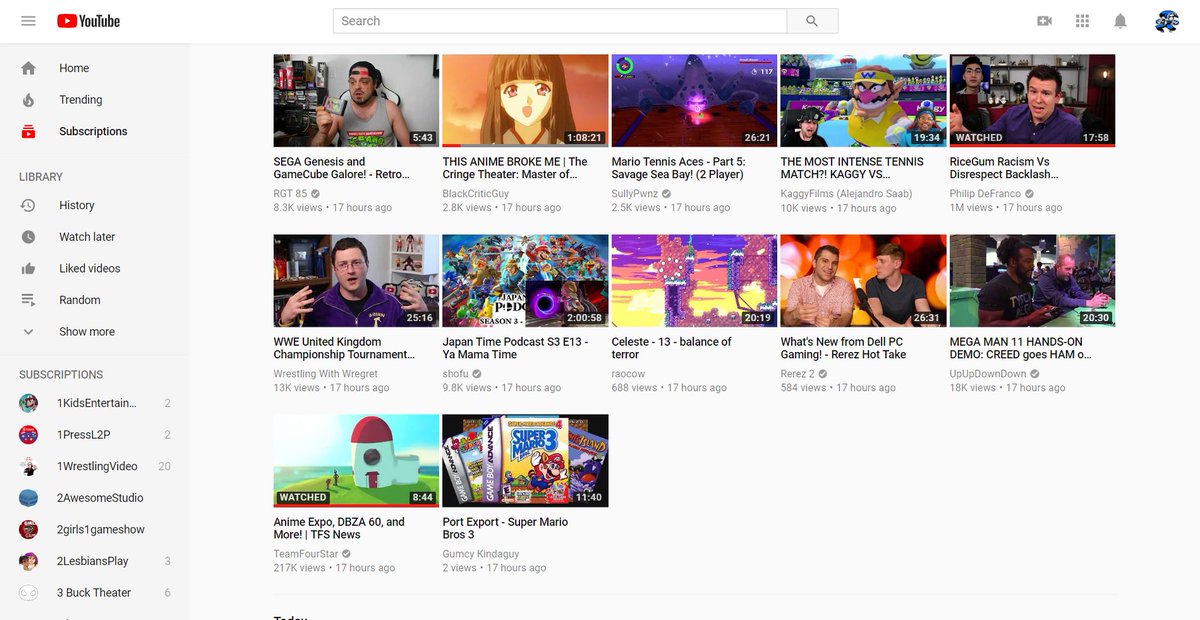Screen dimensions: 1200x620
Task: Visit the Gumcy Kindaguy channel link
Action: (481, 554)
